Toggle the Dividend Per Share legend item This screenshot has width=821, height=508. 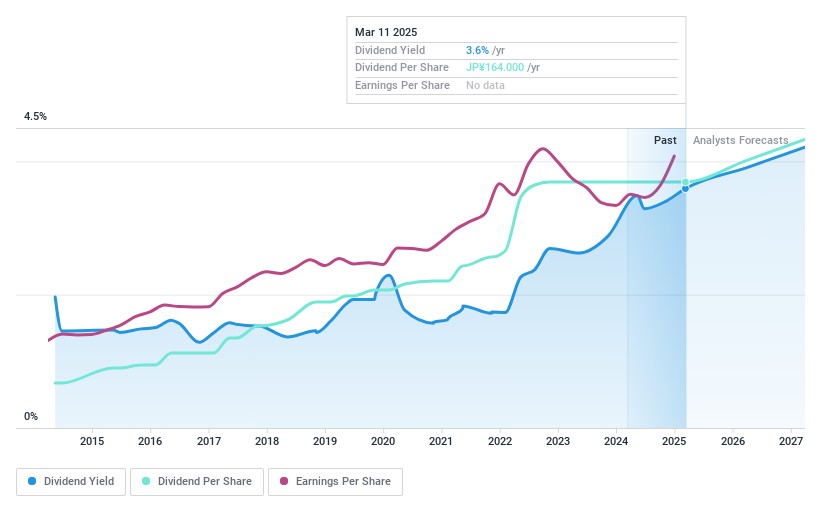pyautogui.click(x=198, y=481)
